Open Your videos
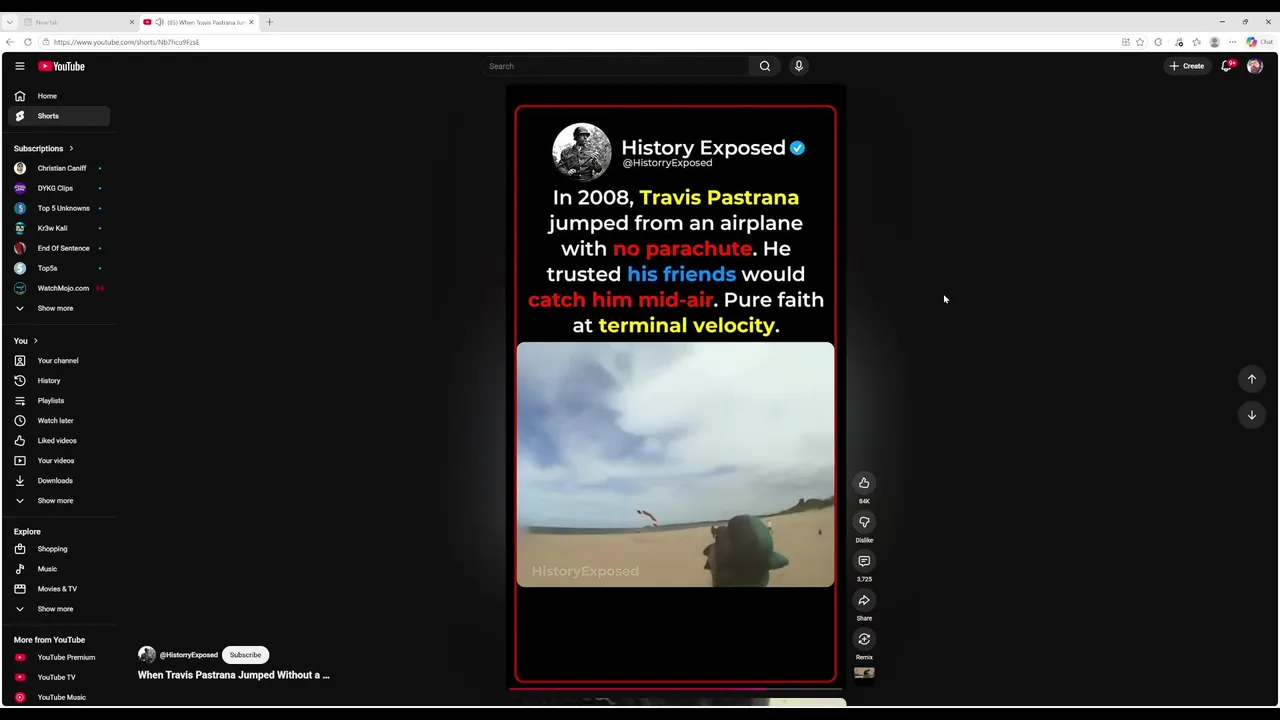The height and width of the screenshot is (720, 1280). (x=59, y=461)
